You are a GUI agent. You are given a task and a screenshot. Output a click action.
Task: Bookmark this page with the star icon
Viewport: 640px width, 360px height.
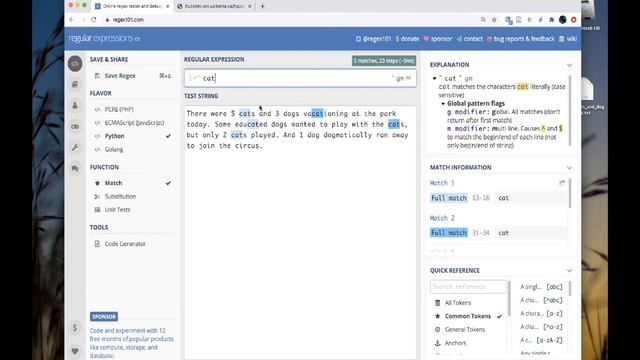point(494,20)
